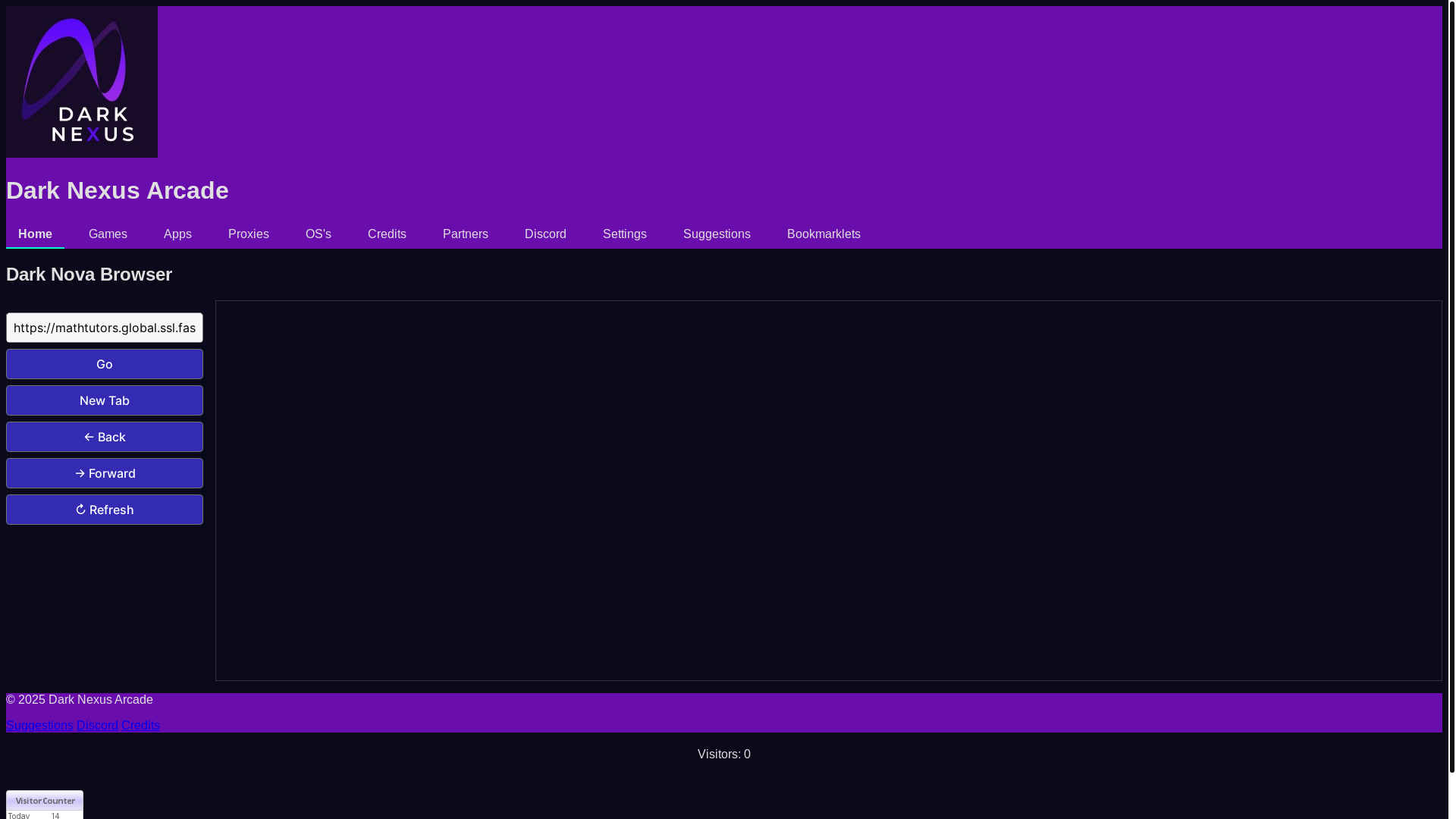This screenshot has height=819, width=1456.
Task: Open the Suggestions navigation tab
Action: coord(717,234)
